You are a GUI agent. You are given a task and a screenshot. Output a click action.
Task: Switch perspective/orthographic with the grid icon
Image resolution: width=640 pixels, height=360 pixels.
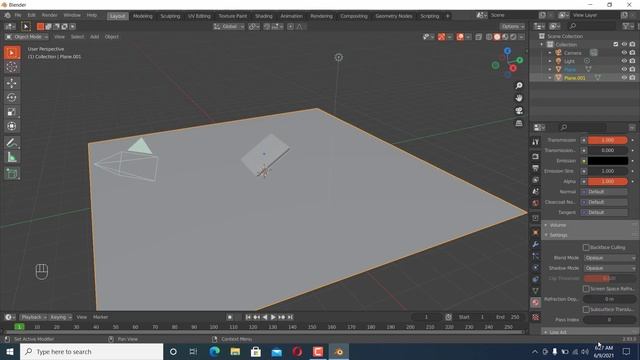coord(519,123)
